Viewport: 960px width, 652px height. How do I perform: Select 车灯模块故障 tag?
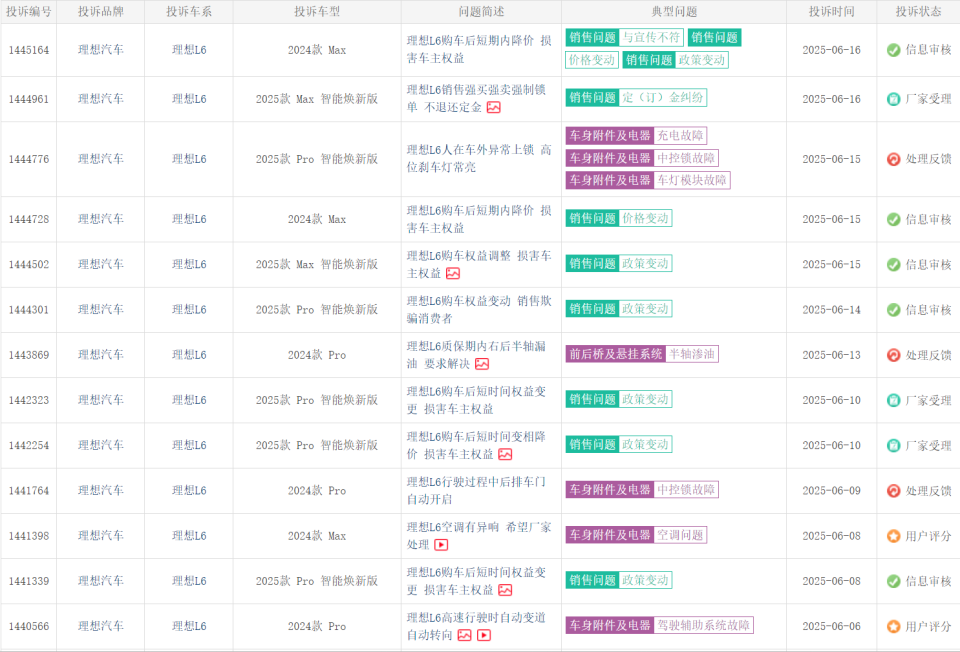coord(692,180)
